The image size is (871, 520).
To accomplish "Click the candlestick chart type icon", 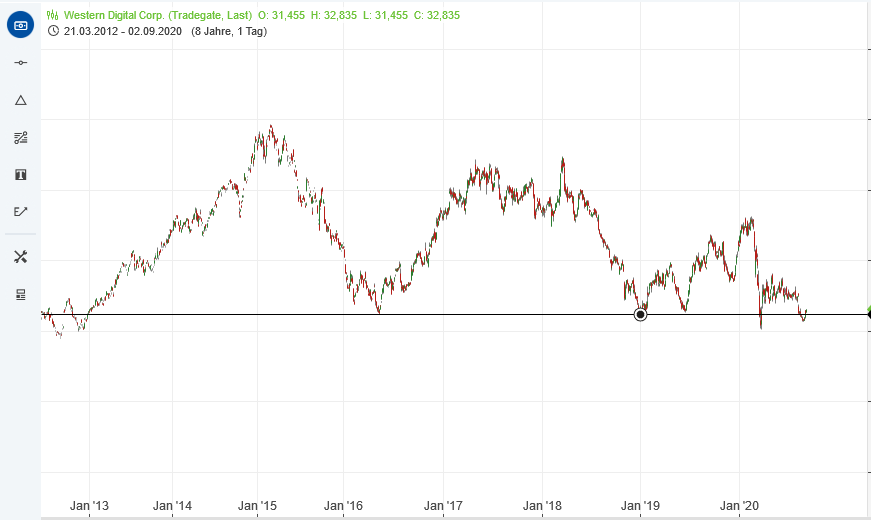I will coord(53,16).
